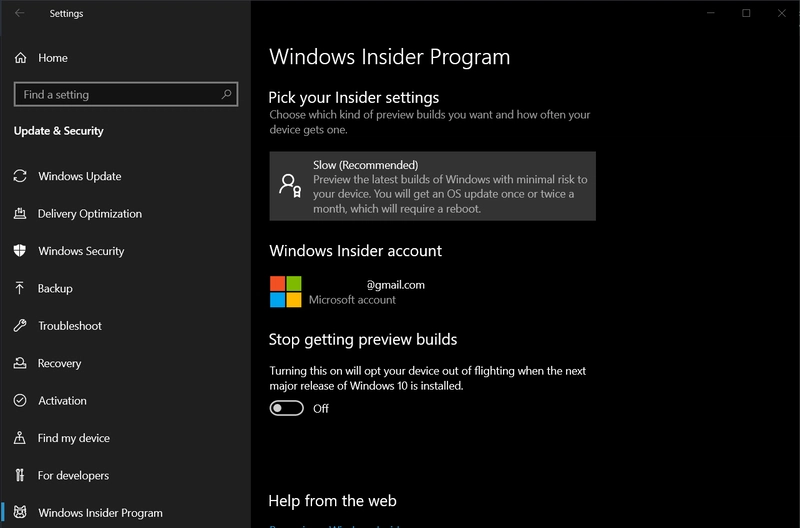Screen dimensions: 800x528
Task: Click the Insider user badge icon
Action: point(290,186)
